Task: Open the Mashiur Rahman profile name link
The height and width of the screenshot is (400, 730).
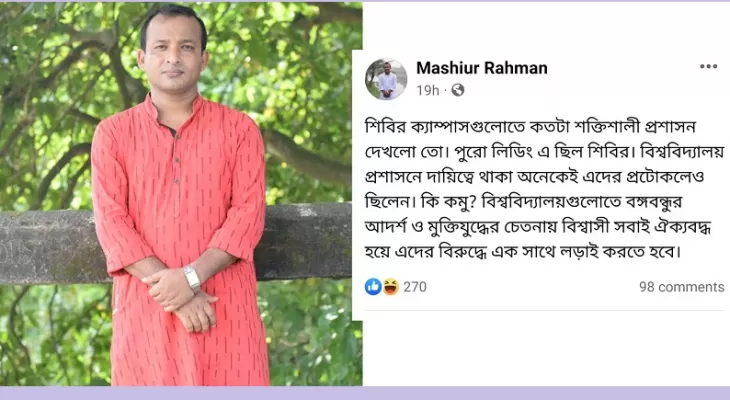Action: pos(481,68)
